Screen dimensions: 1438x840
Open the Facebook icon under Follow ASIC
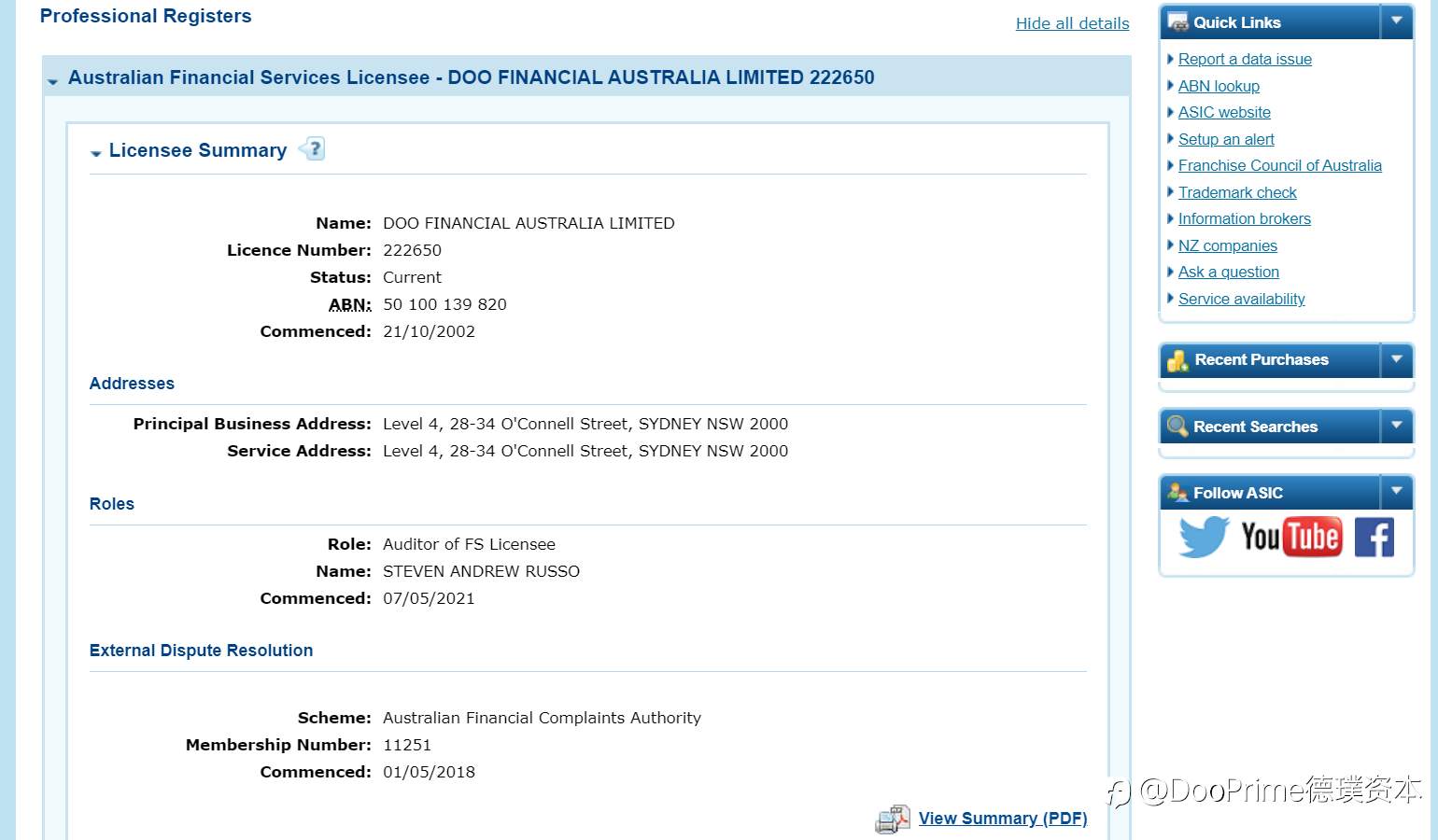[1375, 537]
